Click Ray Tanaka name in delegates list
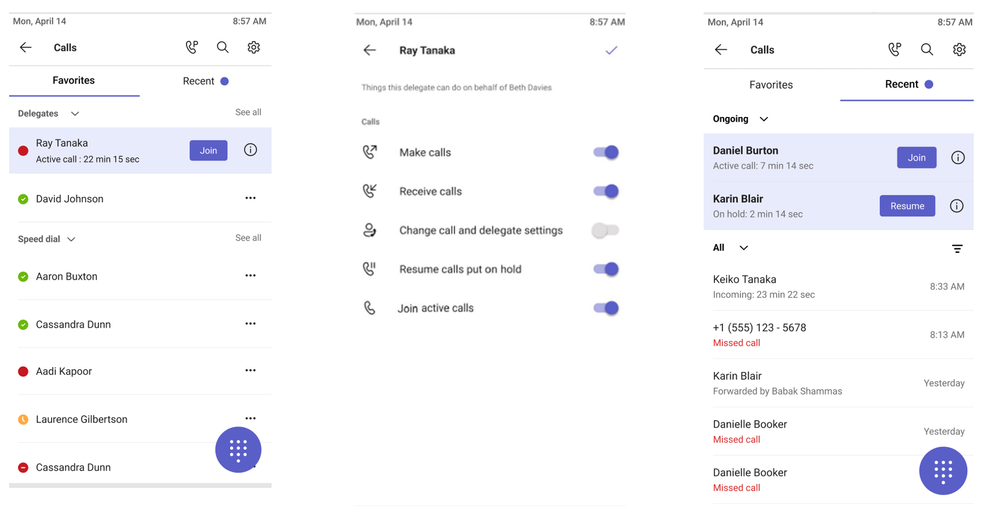This screenshot has width=998, height=529. pos(62,143)
